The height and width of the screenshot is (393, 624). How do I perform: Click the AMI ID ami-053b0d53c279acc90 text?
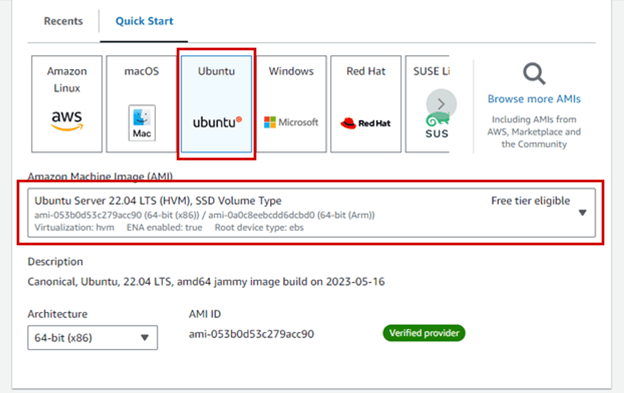pos(252,334)
